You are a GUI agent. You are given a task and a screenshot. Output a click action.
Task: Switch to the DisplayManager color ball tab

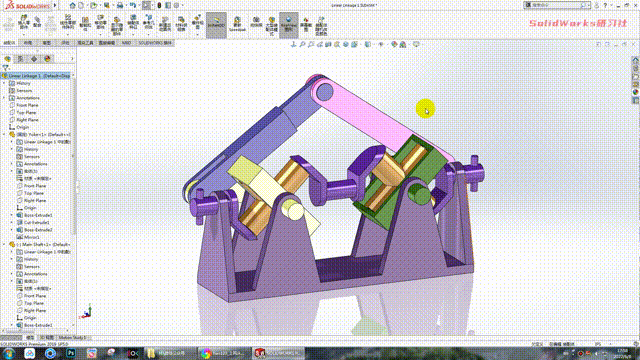coord(47,59)
